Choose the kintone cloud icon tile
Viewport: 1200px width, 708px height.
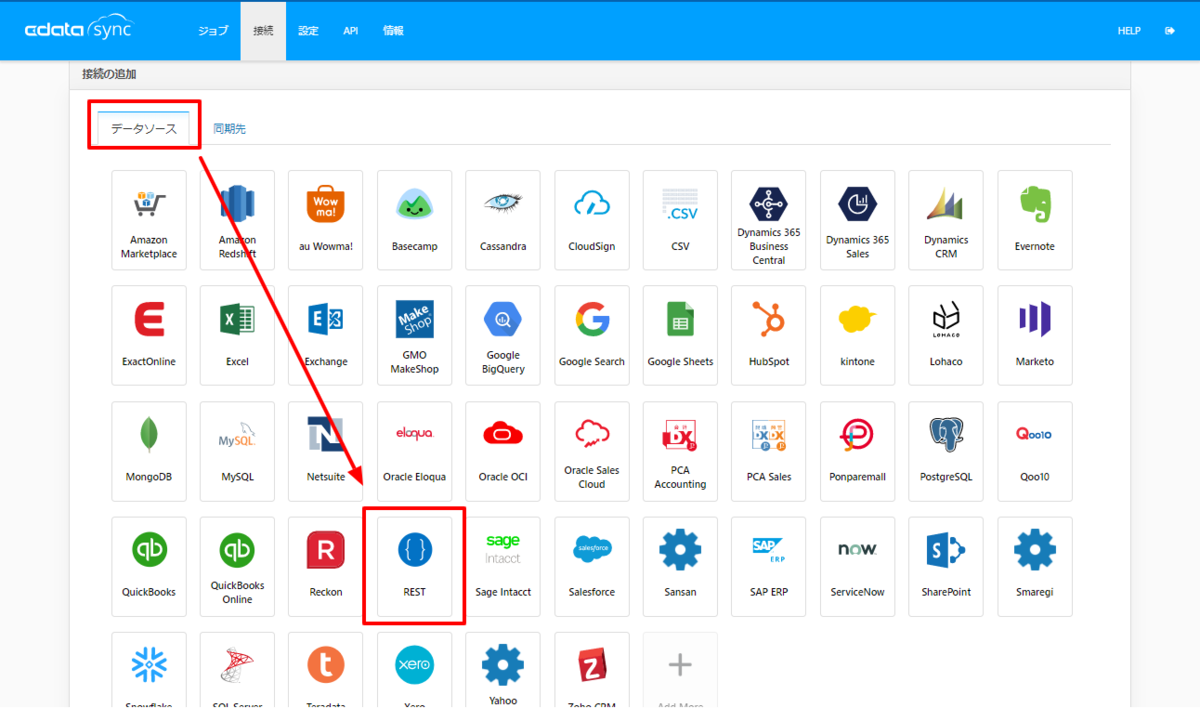click(857, 335)
